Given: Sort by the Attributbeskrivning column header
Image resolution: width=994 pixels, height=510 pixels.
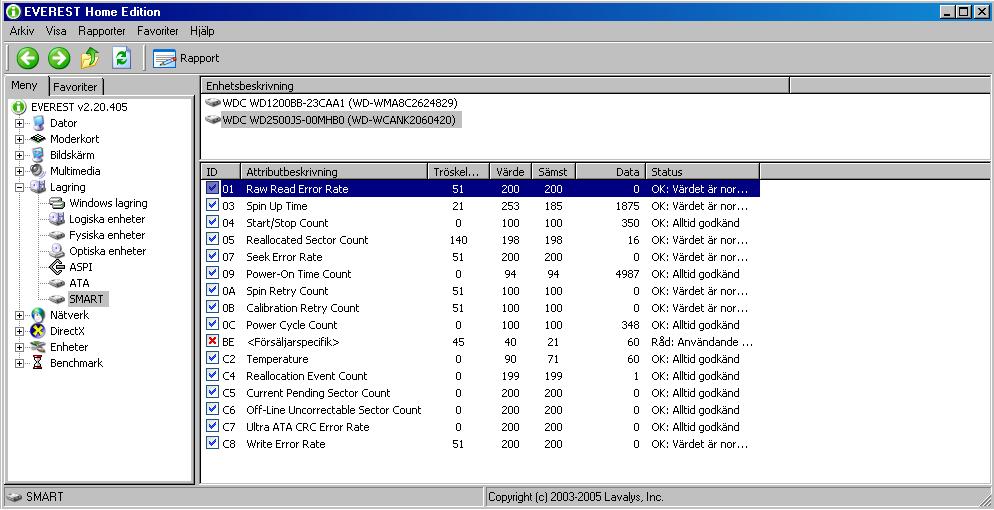Looking at the screenshot, I should click(334, 172).
